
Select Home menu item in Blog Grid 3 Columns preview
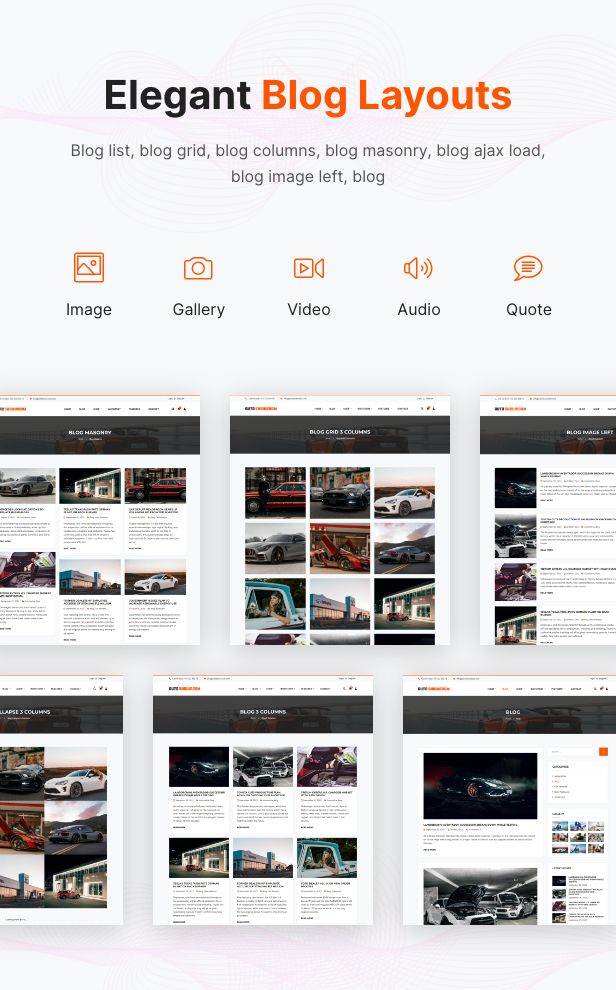pyautogui.click(x=318, y=409)
